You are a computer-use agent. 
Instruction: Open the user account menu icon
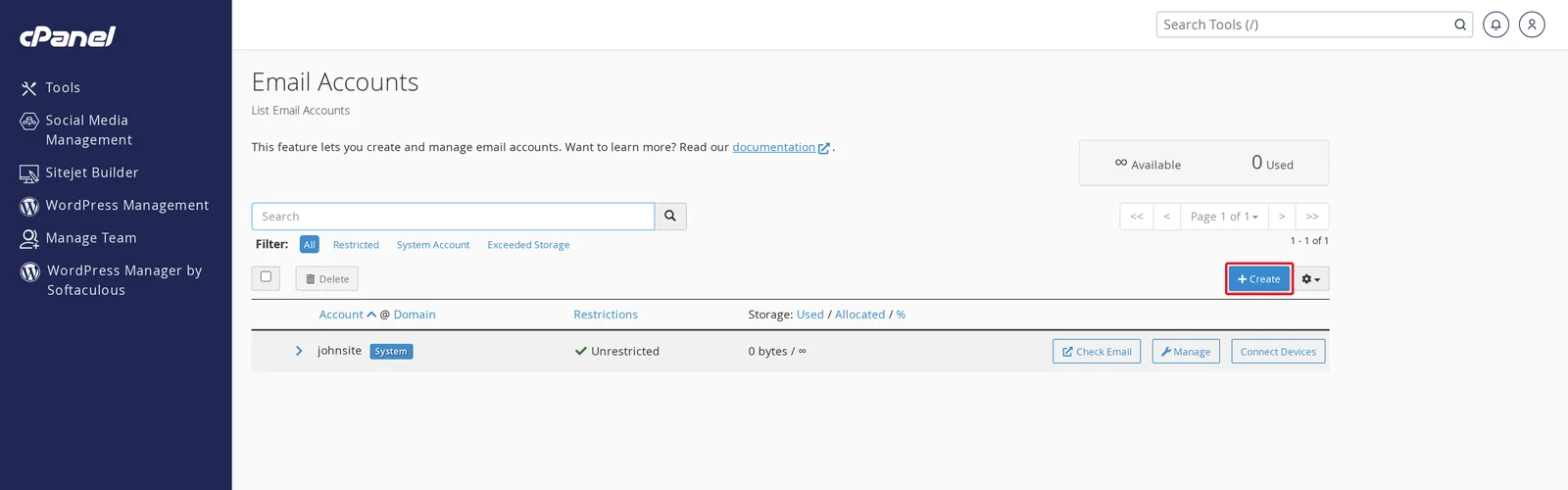[1532, 24]
